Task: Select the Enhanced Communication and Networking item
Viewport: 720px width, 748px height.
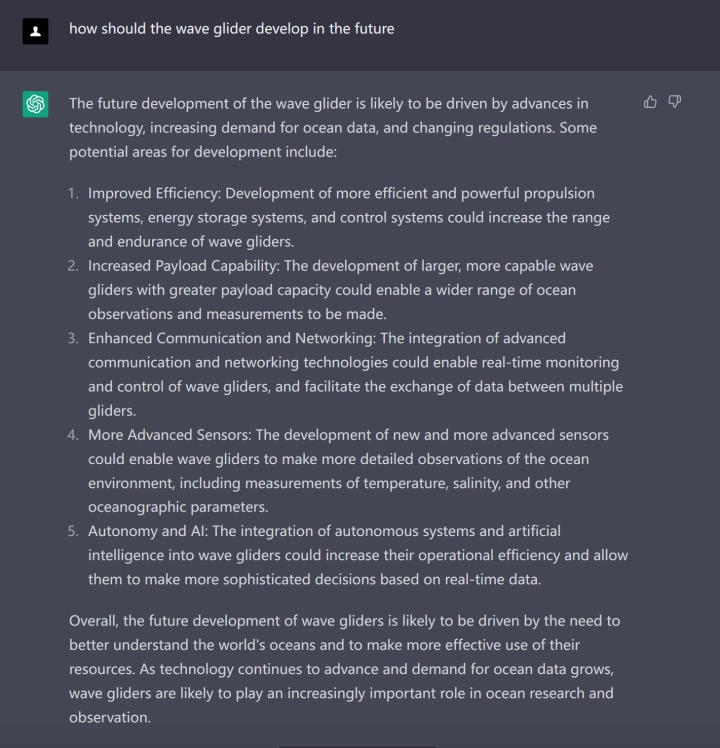Action: coord(355,374)
